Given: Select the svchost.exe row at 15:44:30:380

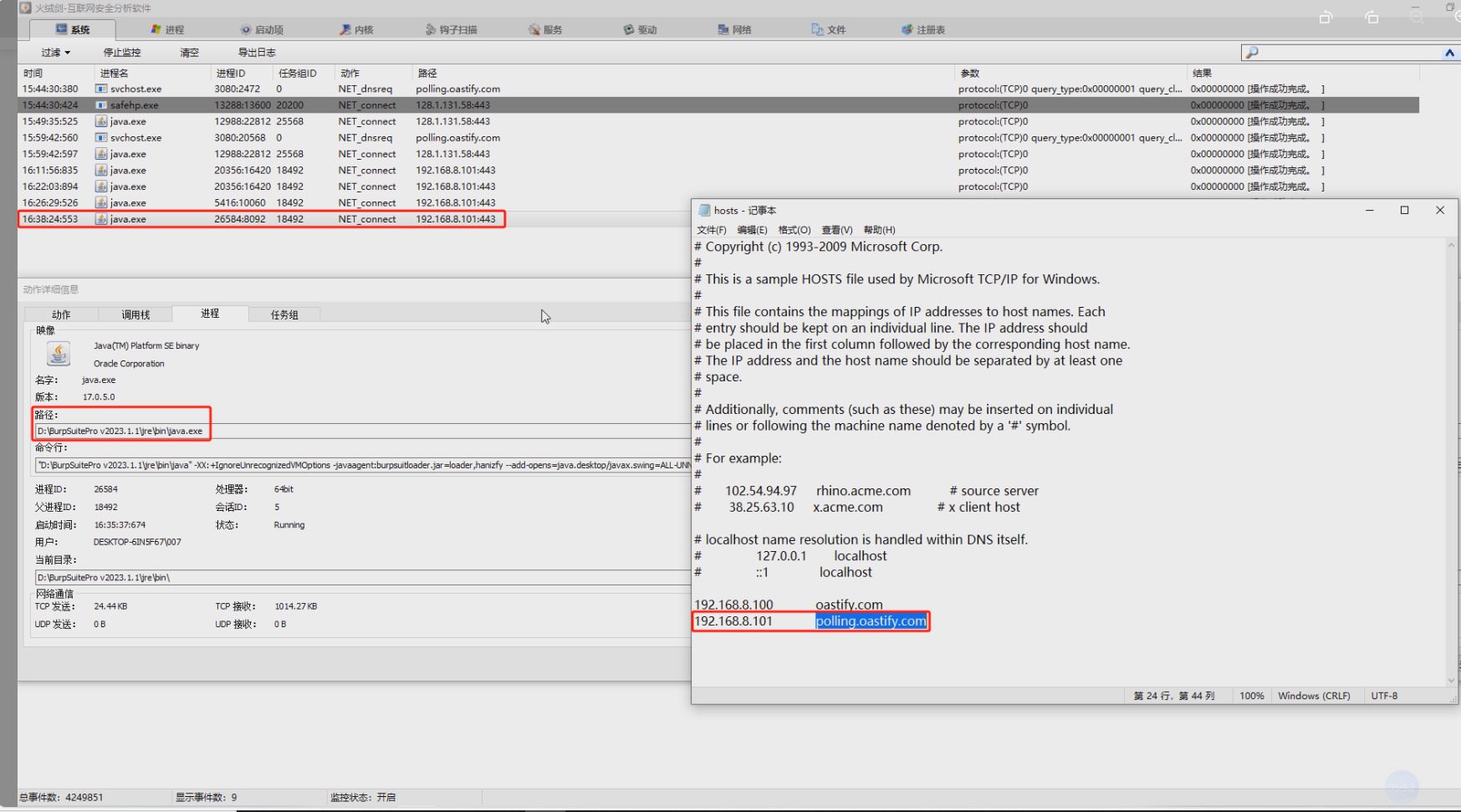Looking at the screenshot, I should point(718,89).
